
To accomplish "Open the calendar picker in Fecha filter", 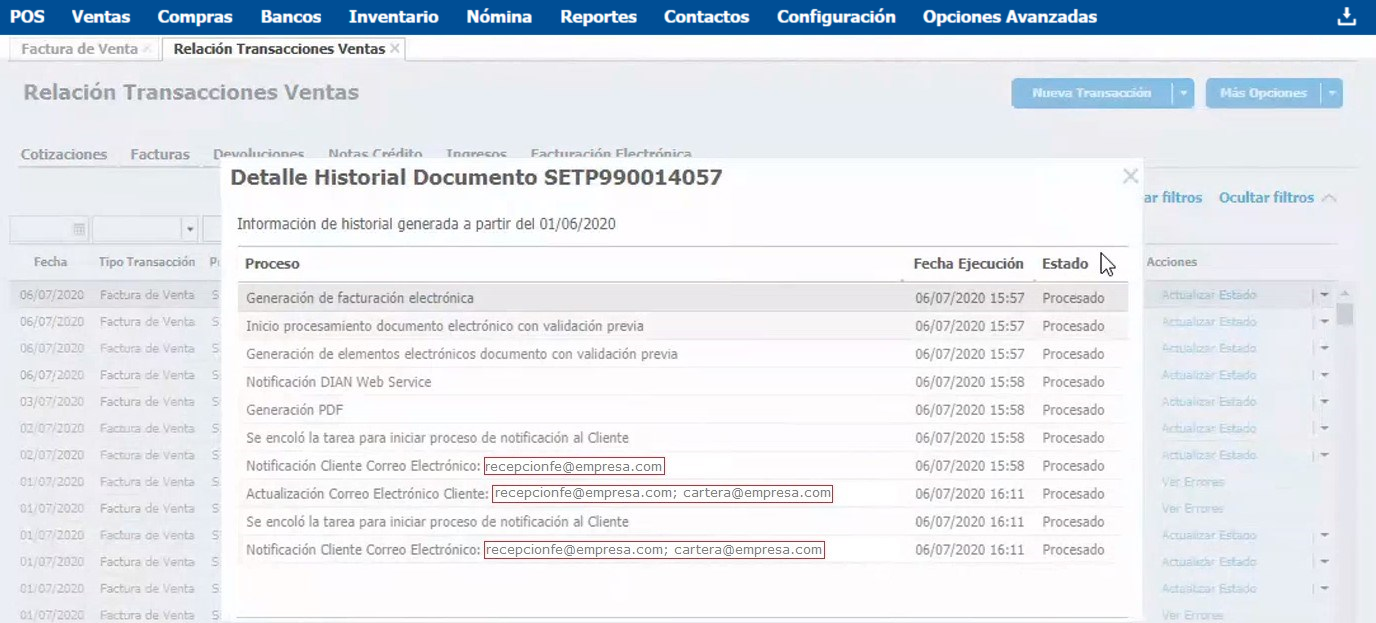I will point(78,229).
